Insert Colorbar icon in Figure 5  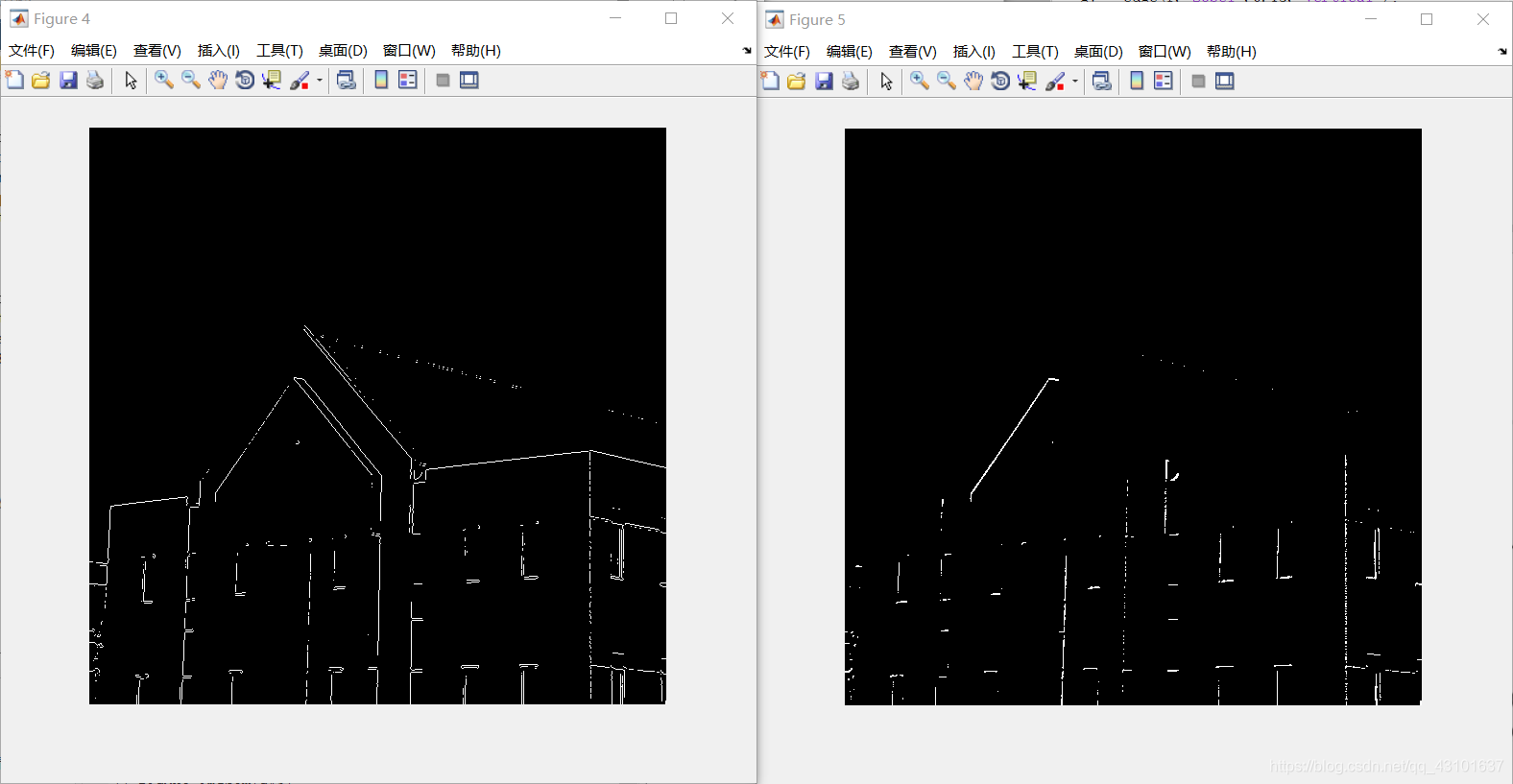(1137, 81)
